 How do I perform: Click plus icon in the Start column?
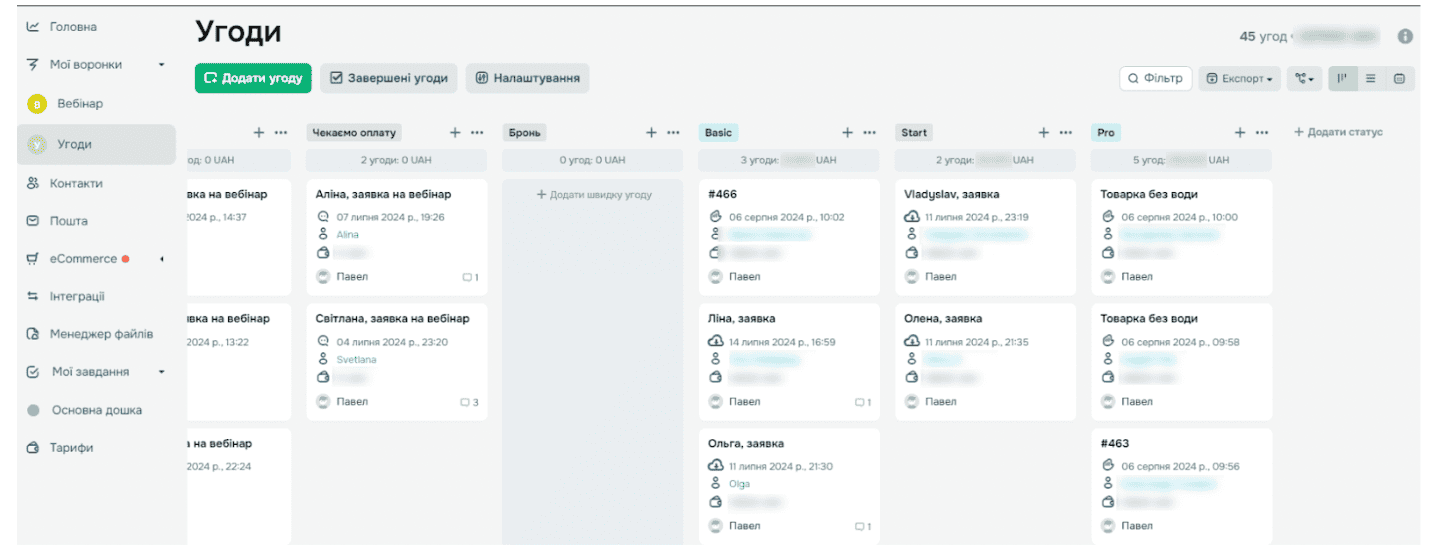pos(1043,132)
